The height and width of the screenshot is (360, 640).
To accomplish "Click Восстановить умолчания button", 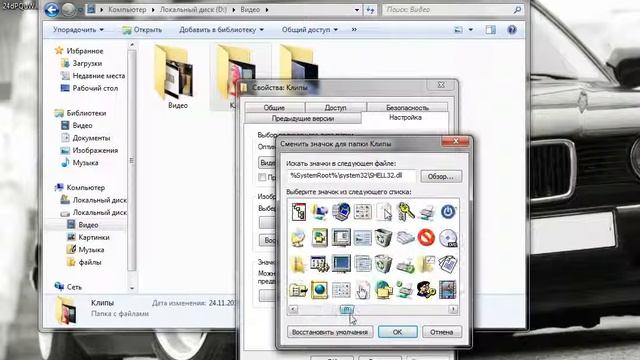I will 330,332.
